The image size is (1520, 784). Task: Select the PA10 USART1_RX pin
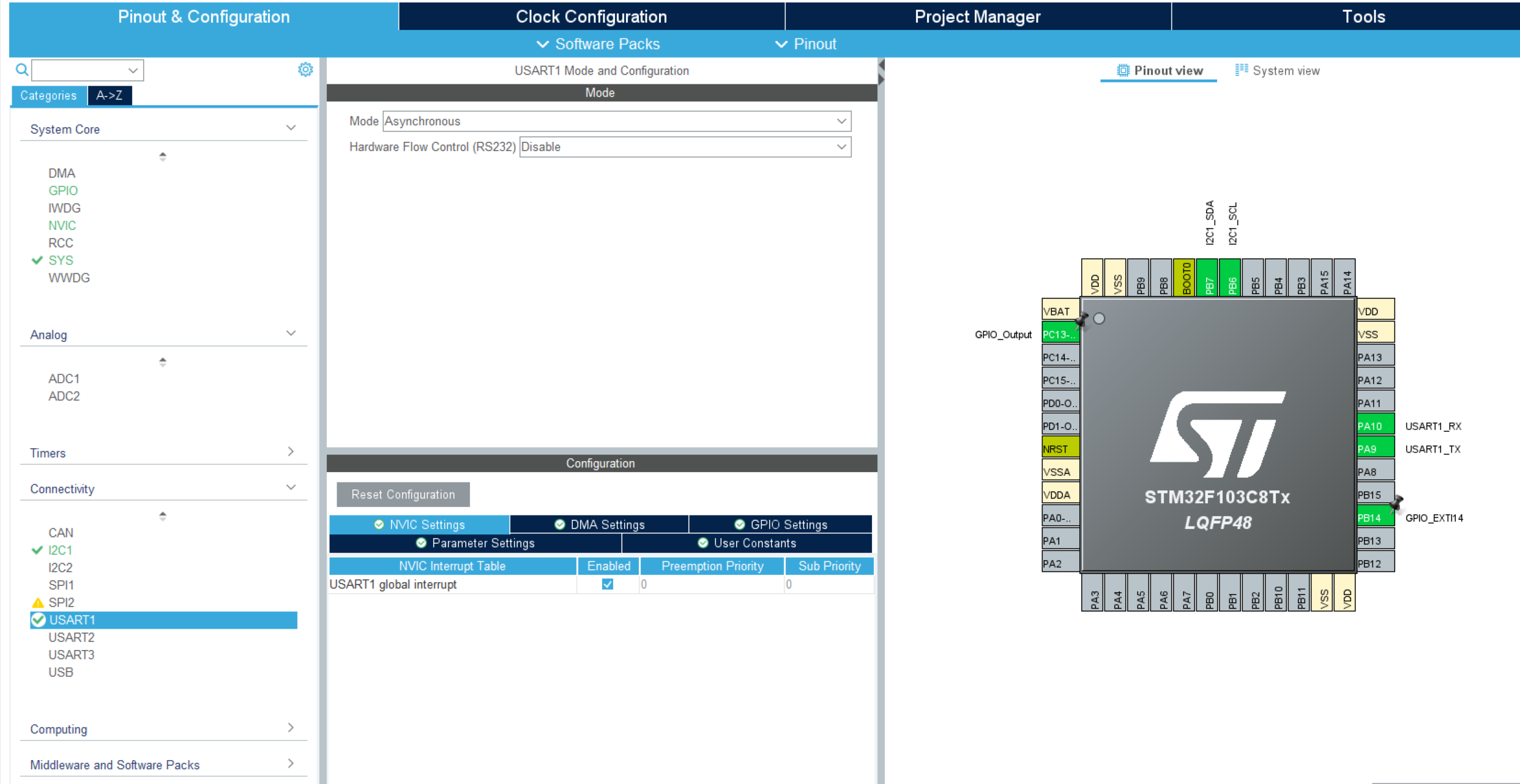(x=1376, y=426)
